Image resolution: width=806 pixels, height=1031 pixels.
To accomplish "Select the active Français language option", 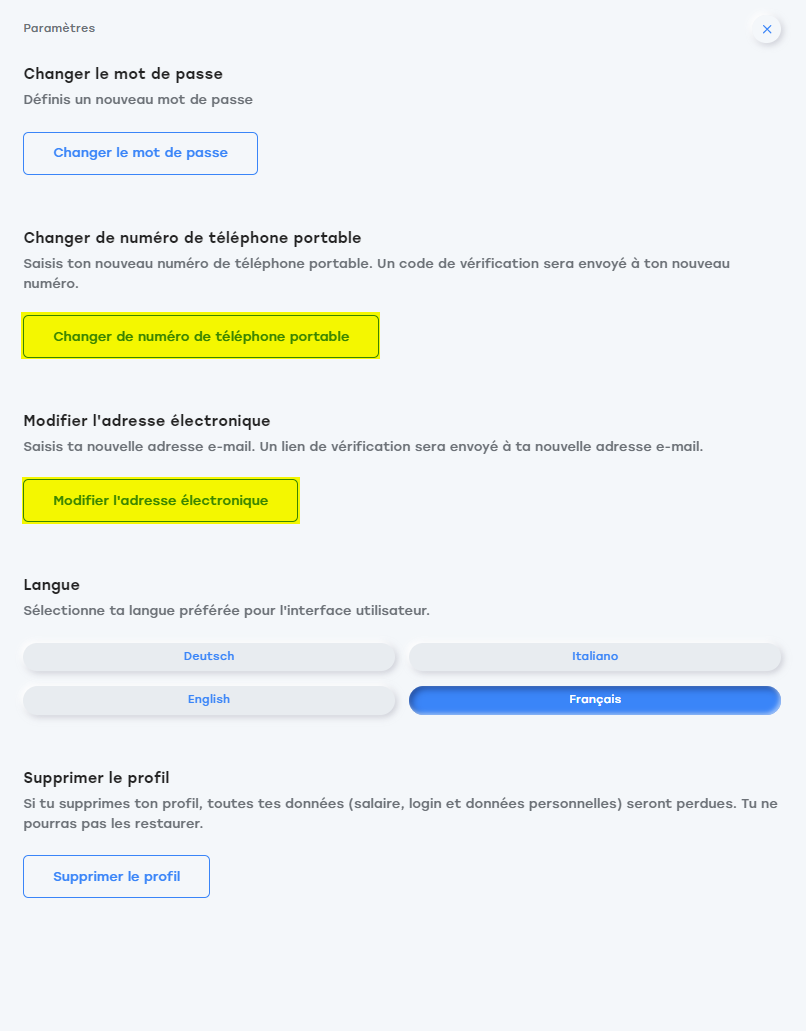I will (595, 700).
